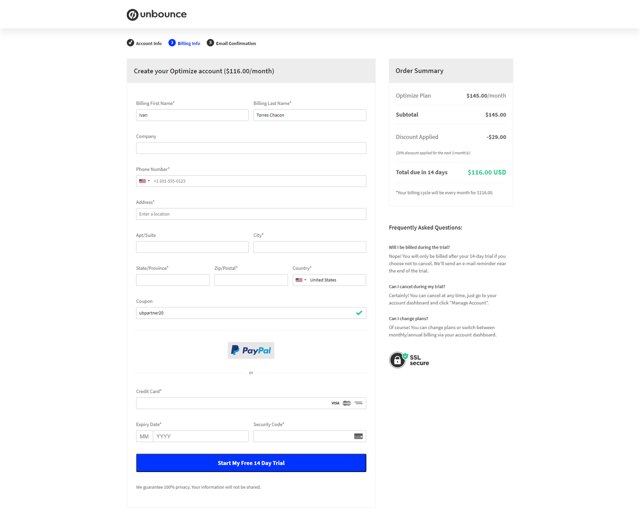Click the $116.00 USD total amount
Viewport: 640px width, 521px height.
(487, 172)
